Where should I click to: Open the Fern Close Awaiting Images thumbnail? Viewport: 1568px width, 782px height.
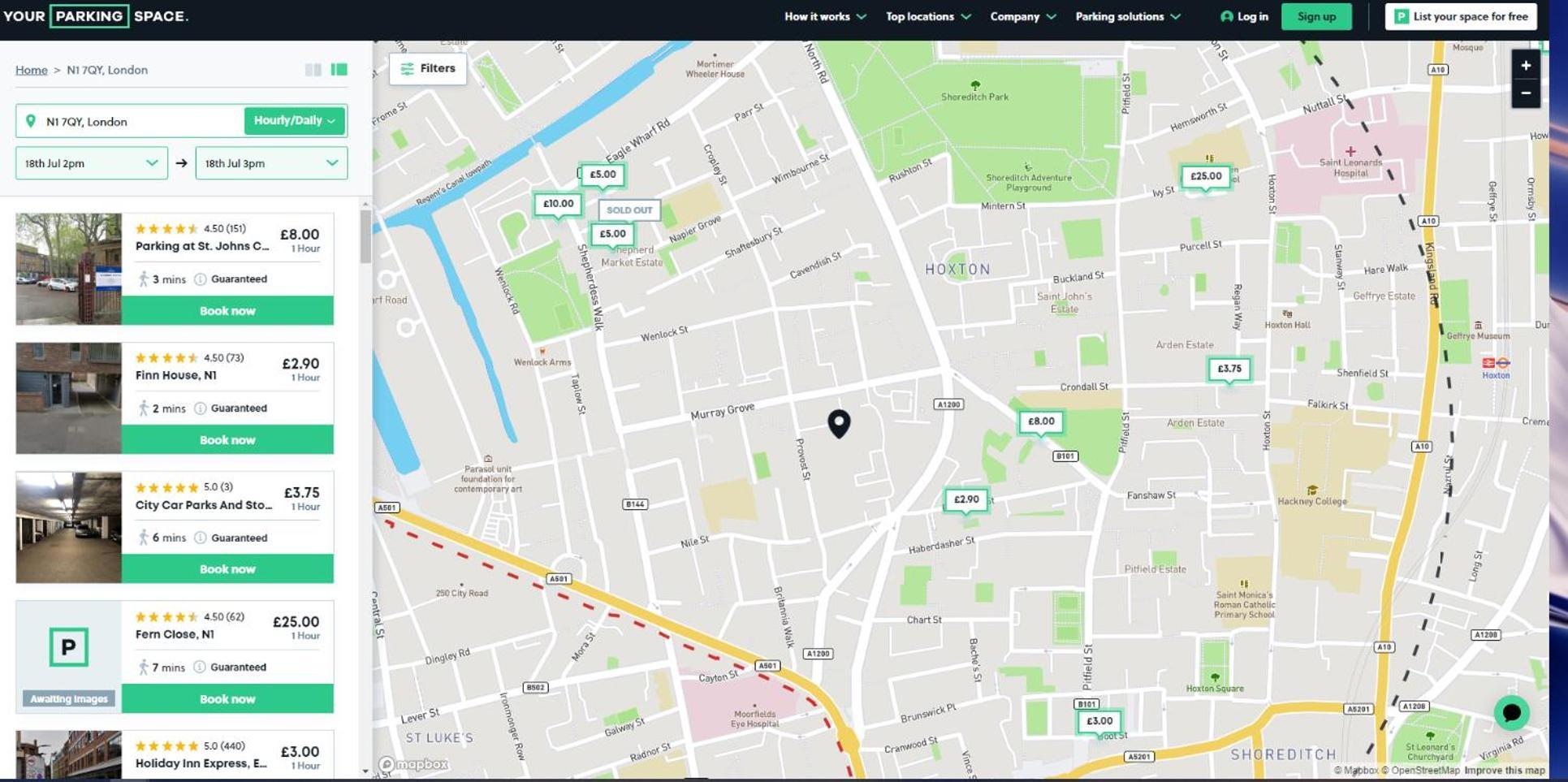pos(69,657)
